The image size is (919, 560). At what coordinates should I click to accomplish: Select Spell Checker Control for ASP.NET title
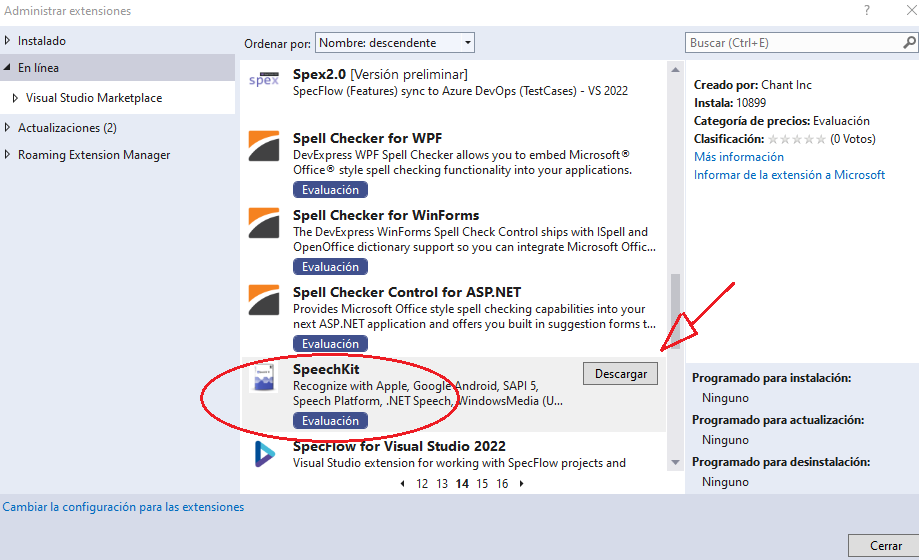(x=407, y=292)
